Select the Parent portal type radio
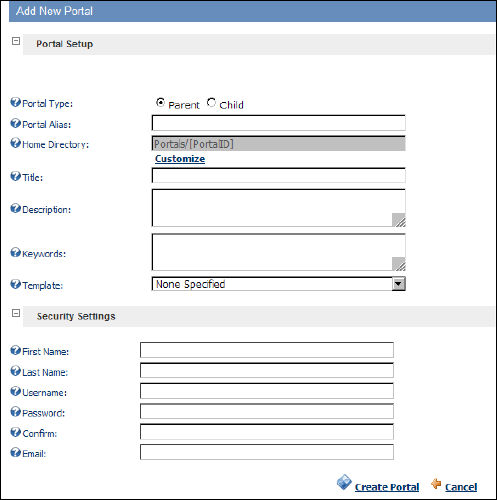This screenshot has height=500, width=497. [x=160, y=103]
